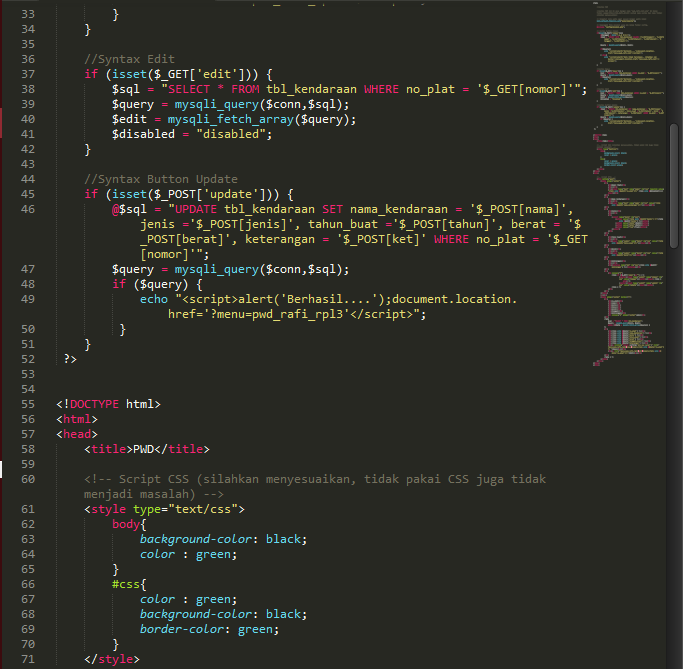
Task: Click line number 35 in the gutter
Action: [28, 44]
